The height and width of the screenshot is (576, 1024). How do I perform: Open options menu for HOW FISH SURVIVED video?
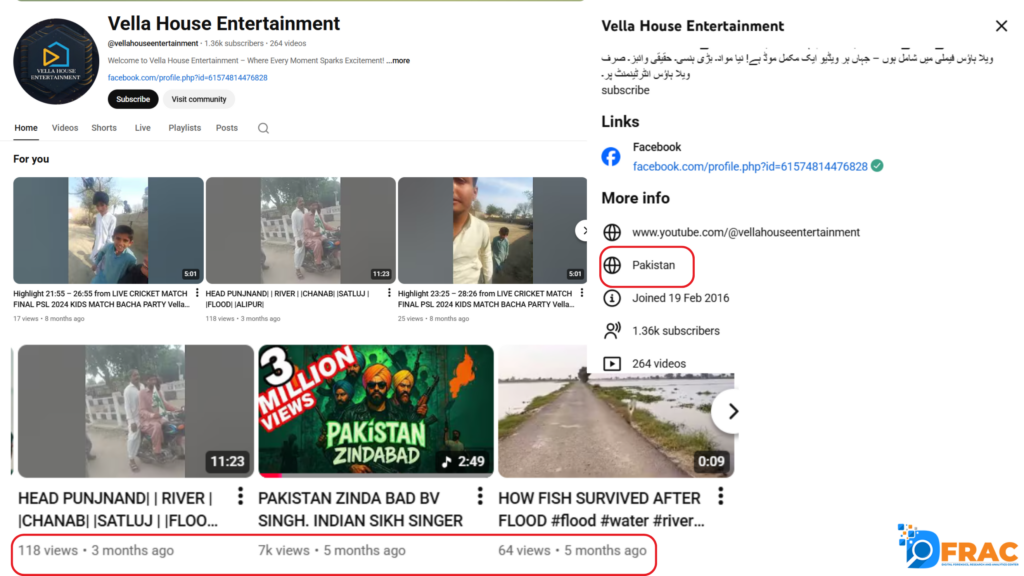coord(720,497)
